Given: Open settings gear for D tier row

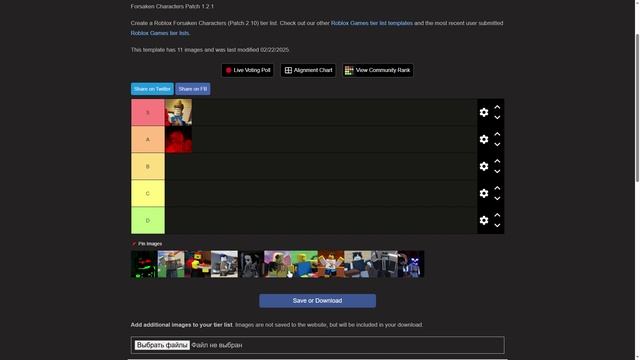Looking at the screenshot, I should (x=484, y=220).
